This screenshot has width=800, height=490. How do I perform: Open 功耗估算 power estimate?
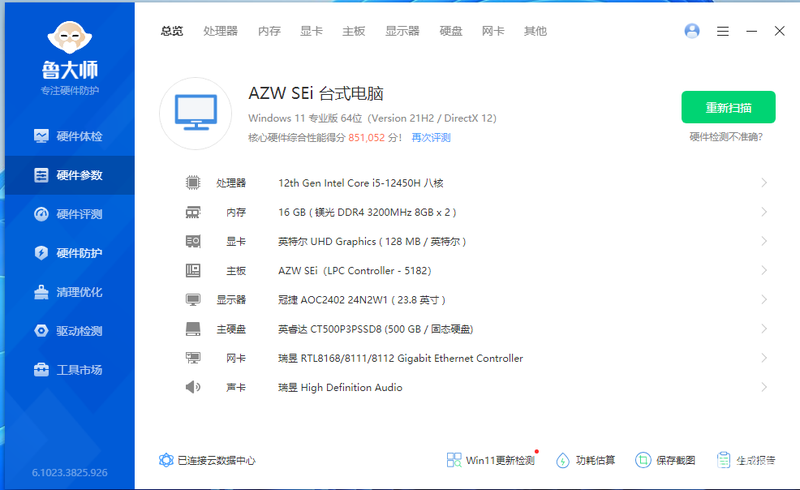(585, 460)
